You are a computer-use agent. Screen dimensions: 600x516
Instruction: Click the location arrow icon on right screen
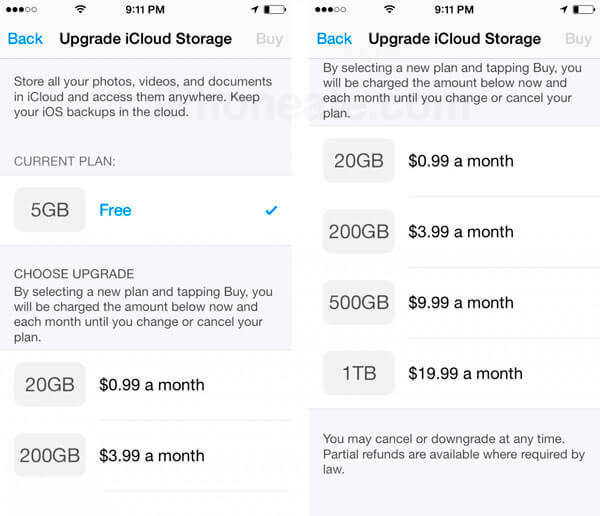pos(564,9)
